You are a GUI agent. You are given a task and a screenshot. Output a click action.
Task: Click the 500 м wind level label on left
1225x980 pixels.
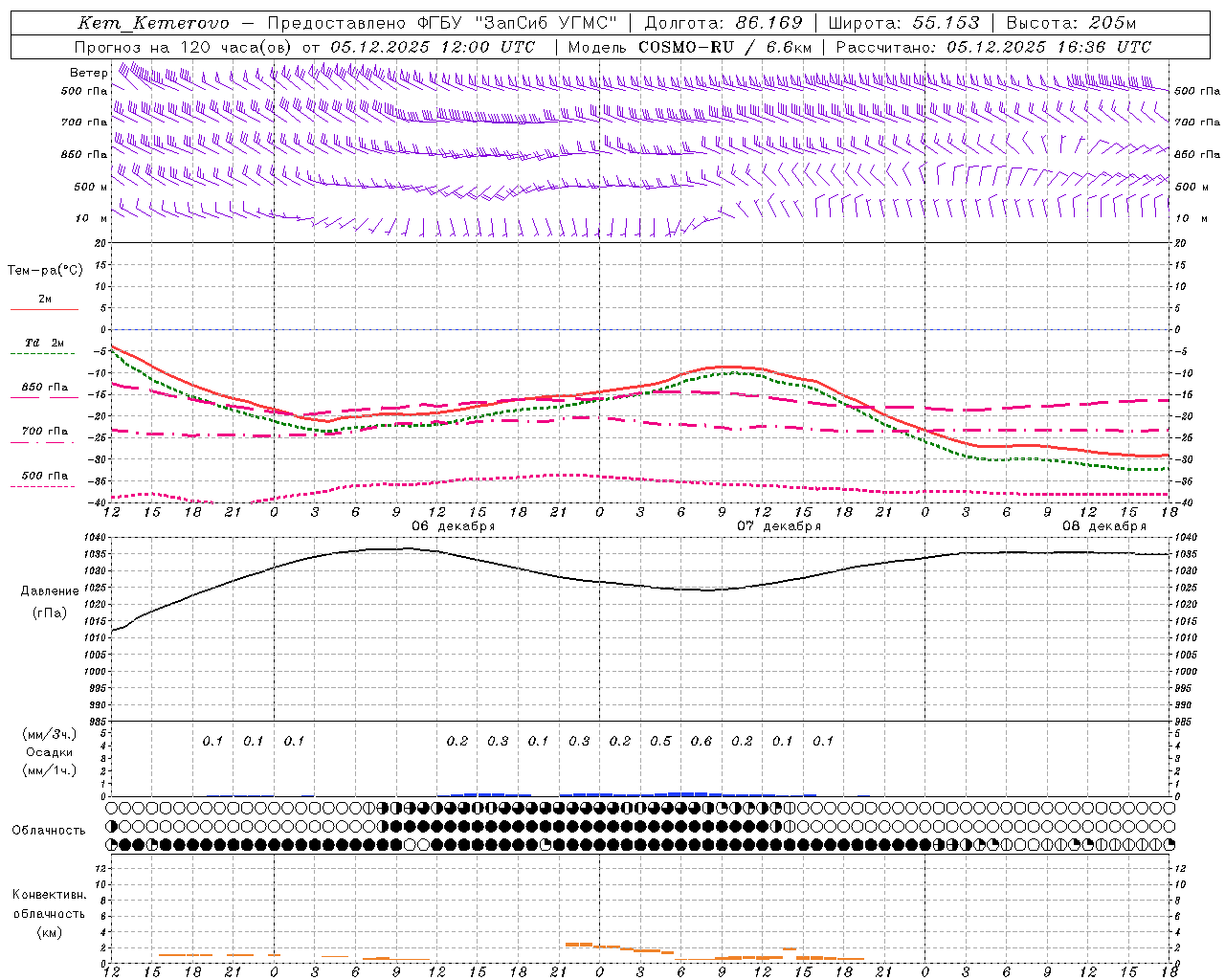tap(90, 187)
